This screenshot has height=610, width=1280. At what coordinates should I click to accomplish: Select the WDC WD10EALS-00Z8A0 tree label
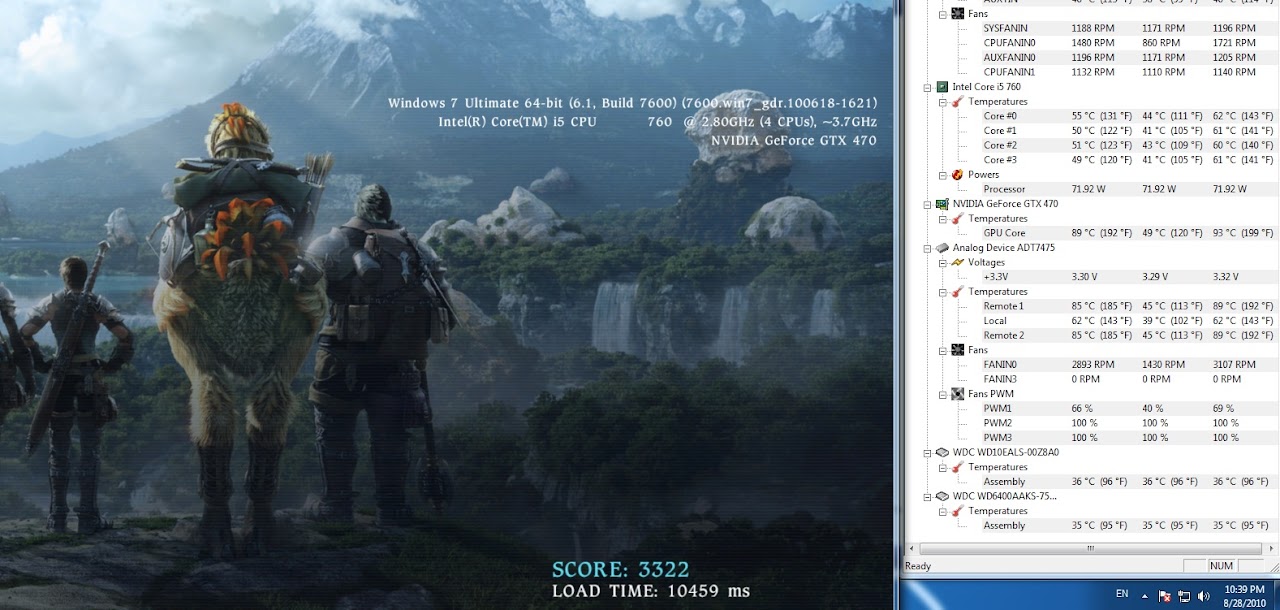pos(1006,453)
